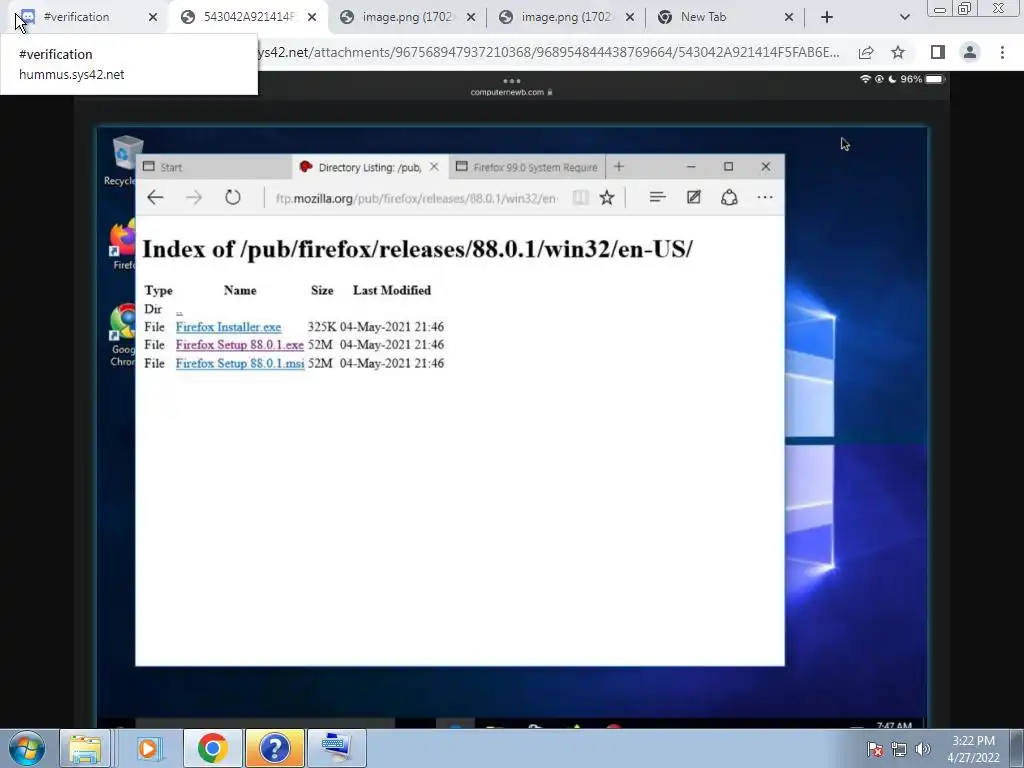This screenshot has width=1024, height=768.
Task: Open the Google Chrome desktop shortcut
Action: click(123, 334)
